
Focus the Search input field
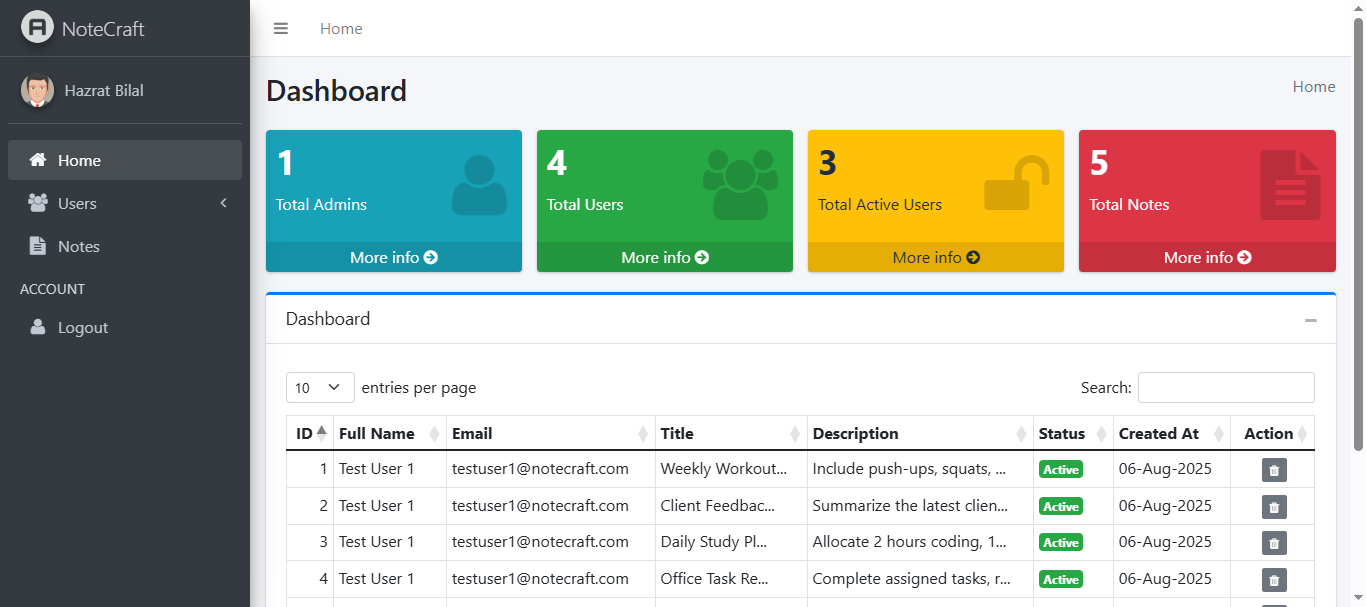(1226, 388)
